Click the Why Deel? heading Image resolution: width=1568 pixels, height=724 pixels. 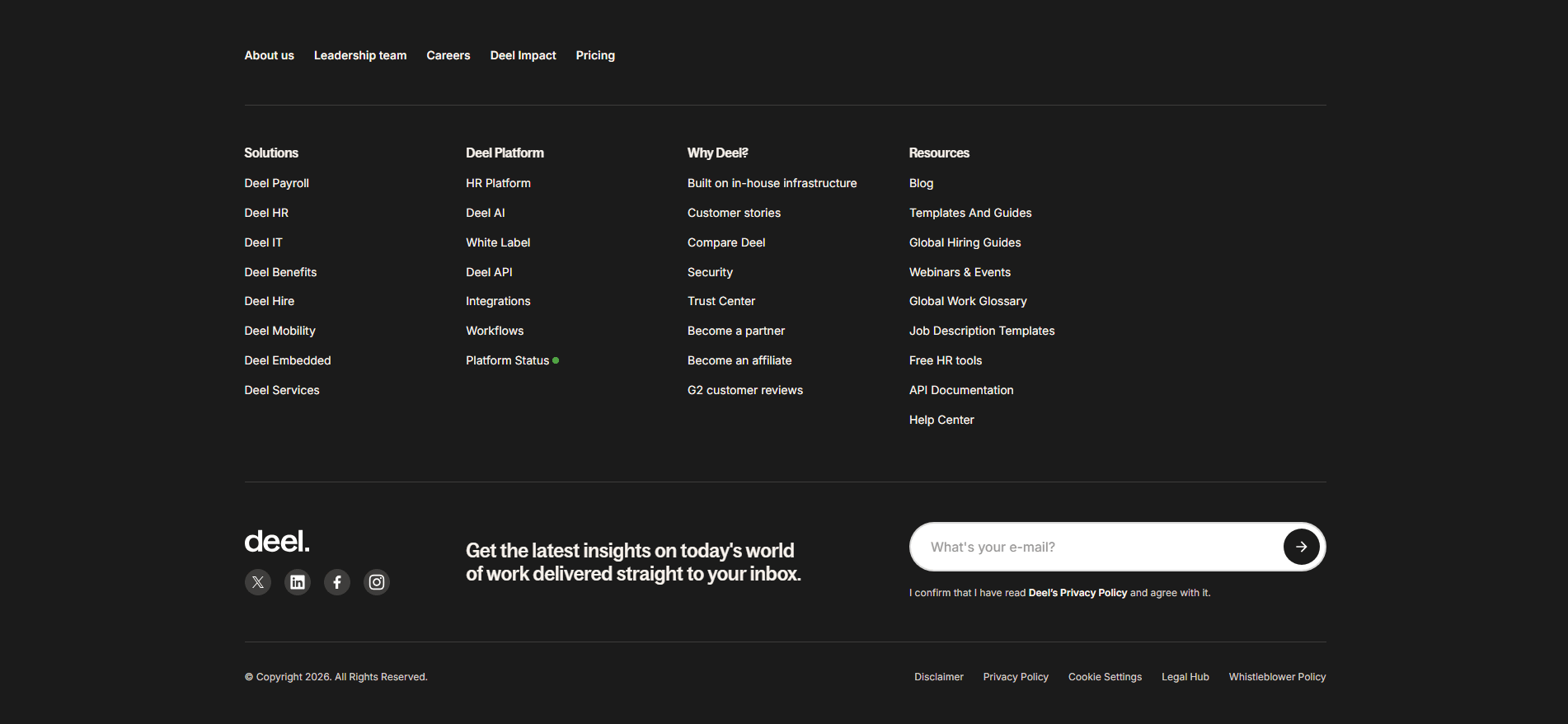tap(718, 153)
